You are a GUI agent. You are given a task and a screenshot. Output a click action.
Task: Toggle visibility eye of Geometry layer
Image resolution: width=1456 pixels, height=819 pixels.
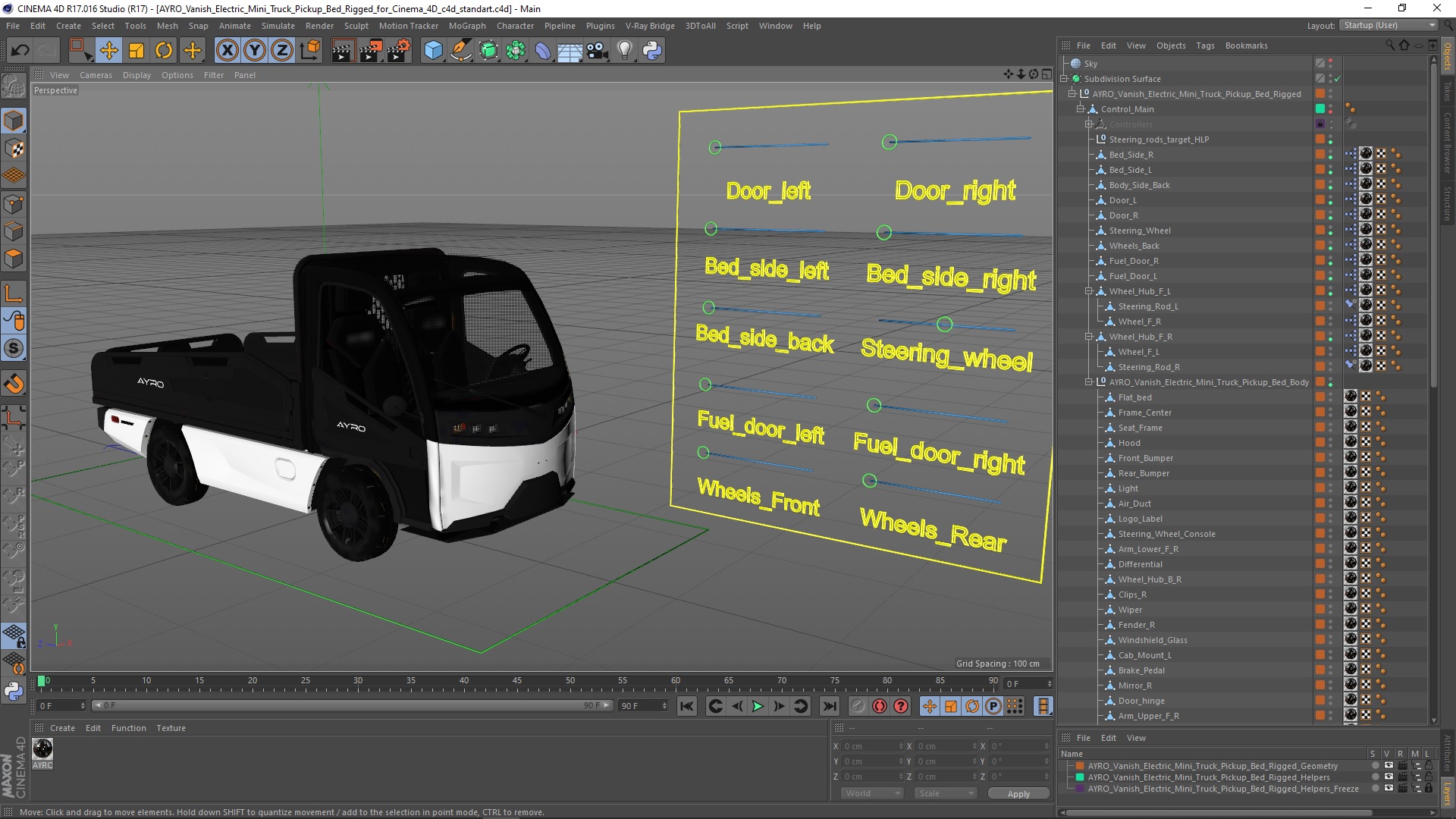coord(1389,766)
